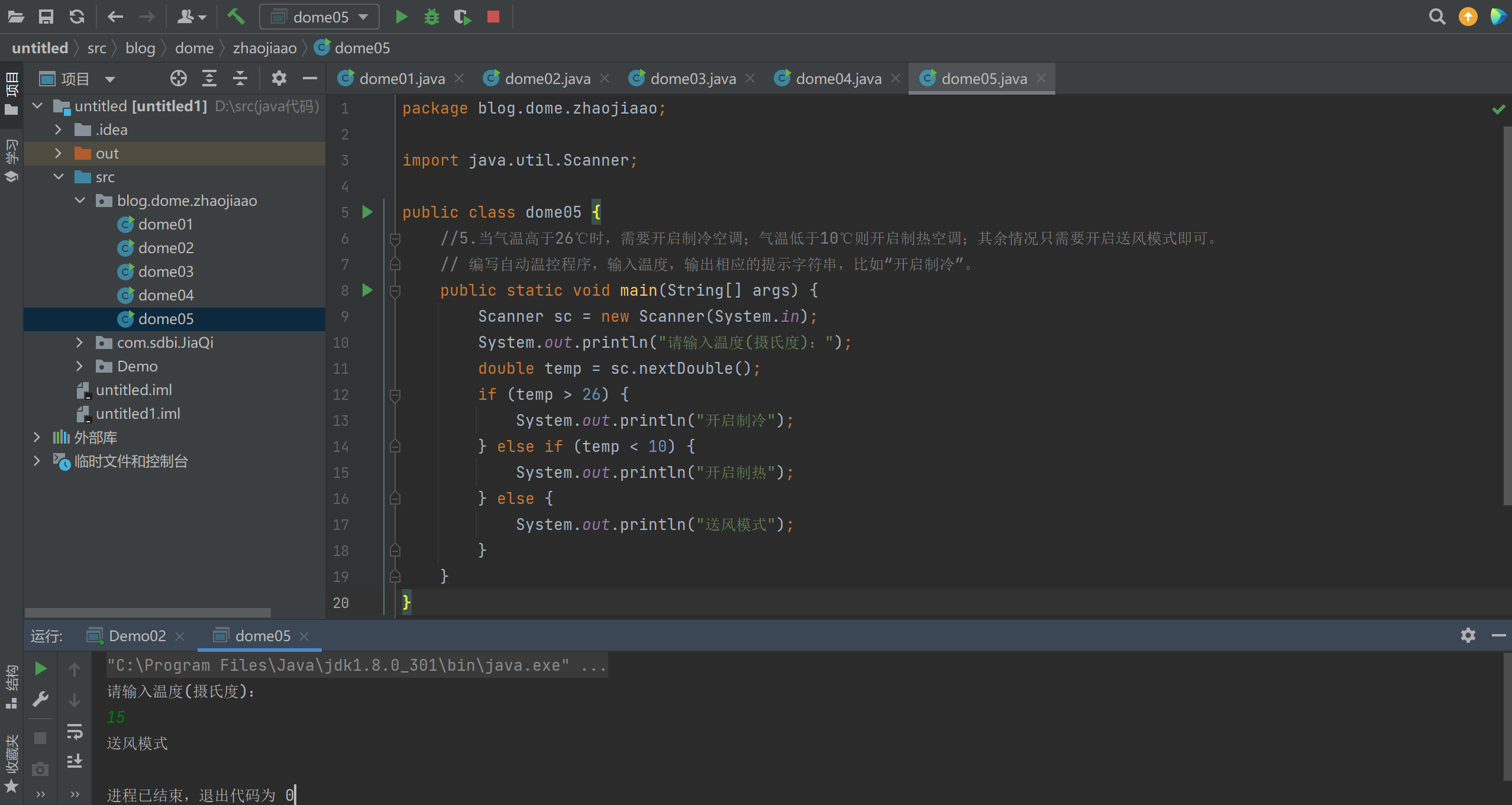Click the Run gutter arrow beside the main method

coord(367,290)
